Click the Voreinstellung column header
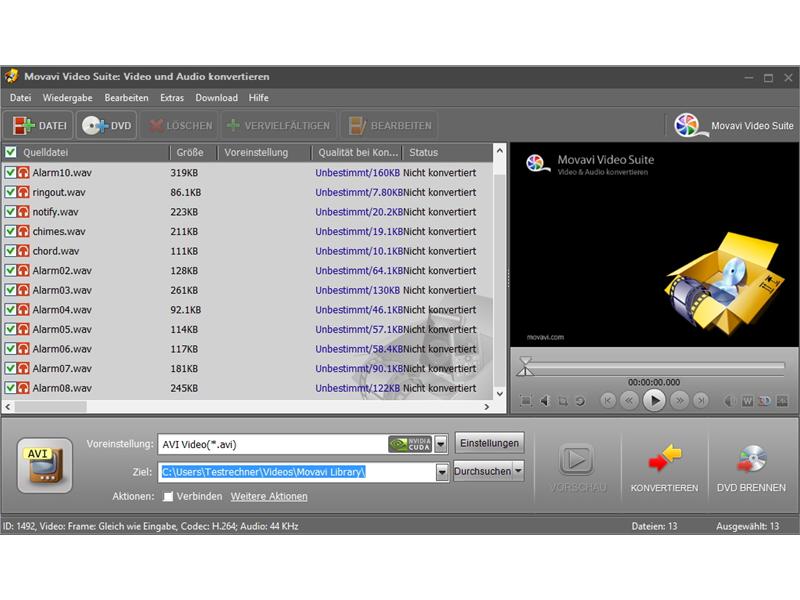Image resolution: width=800 pixels, height=600 pixels. [x=264, y=152]
